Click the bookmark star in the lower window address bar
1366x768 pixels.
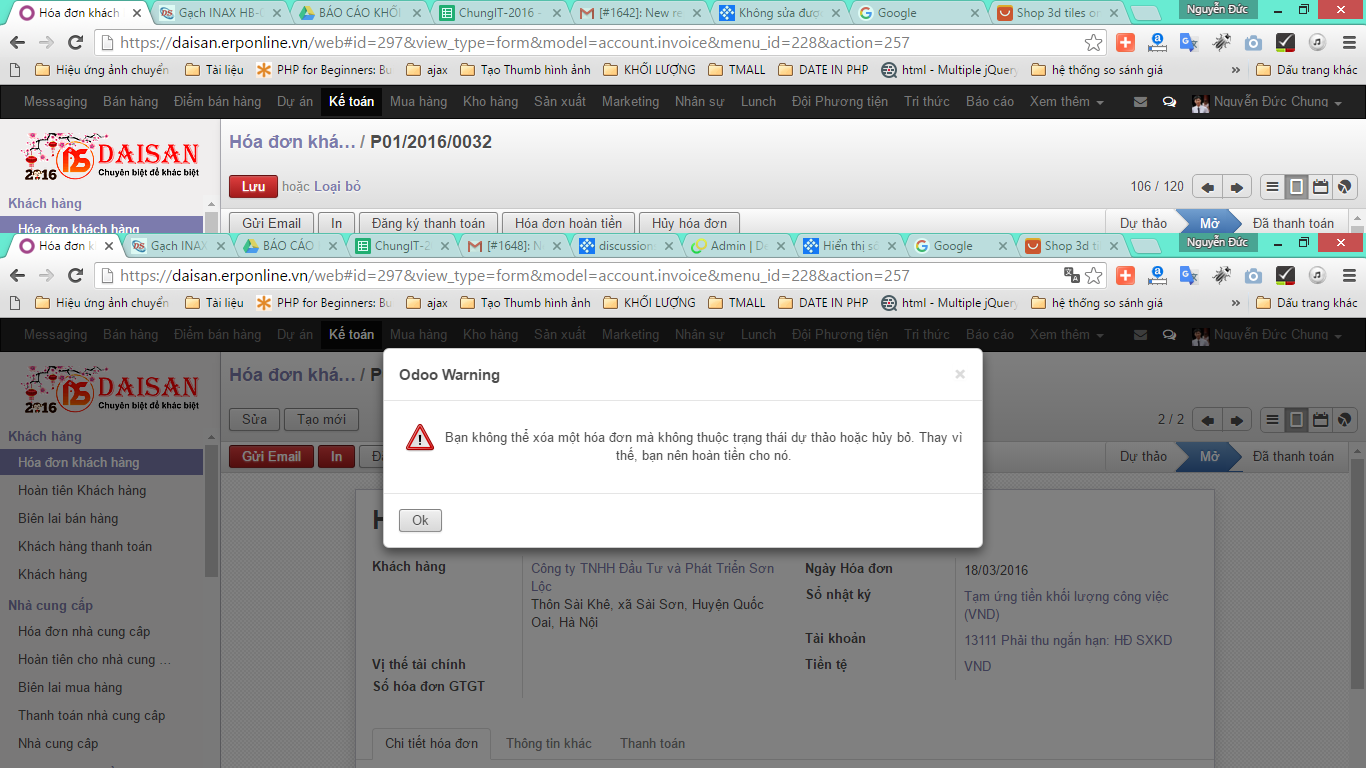pyautogui.click(x=1094, y=275)
